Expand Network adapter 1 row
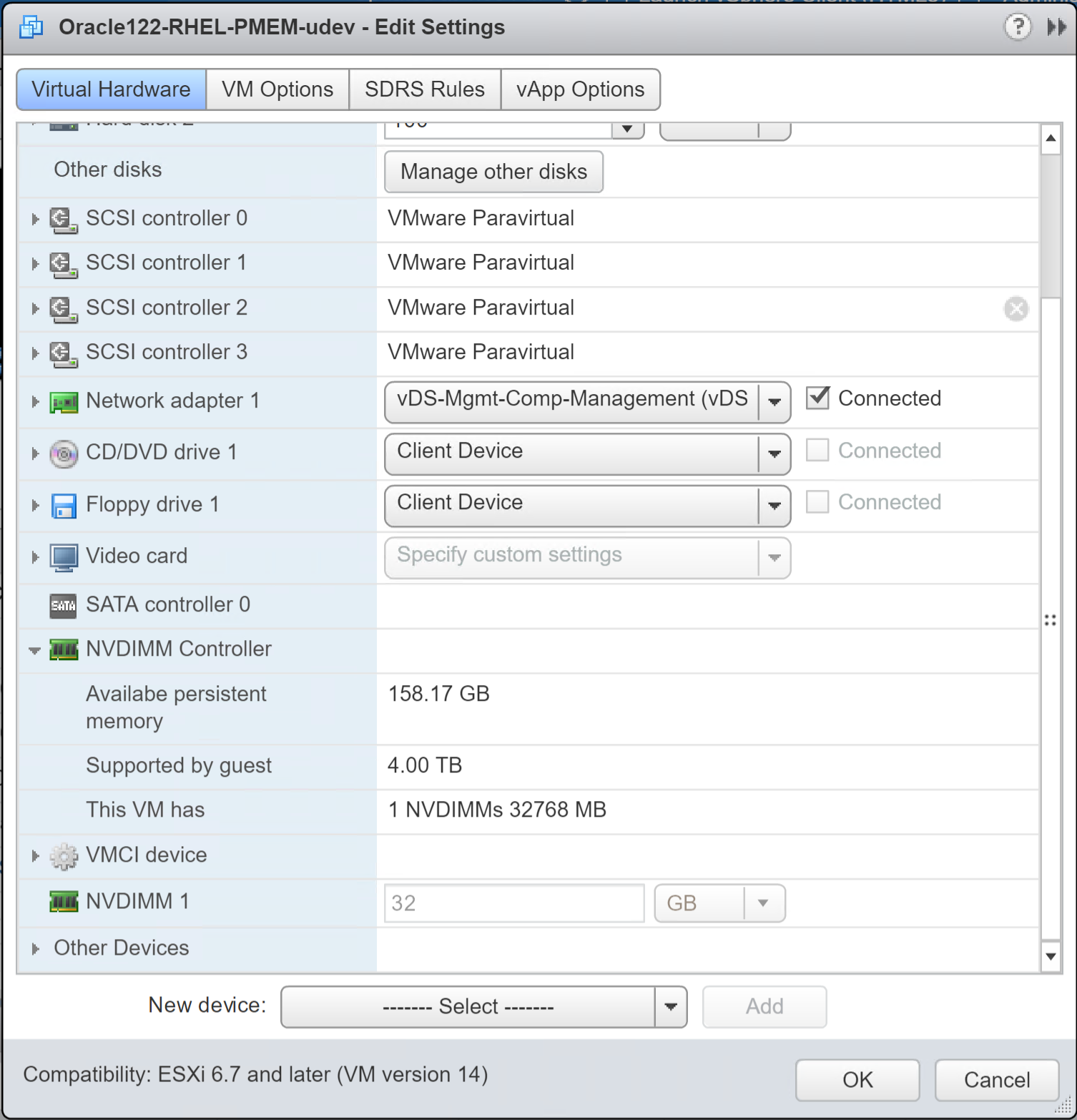 click(35, 401)
